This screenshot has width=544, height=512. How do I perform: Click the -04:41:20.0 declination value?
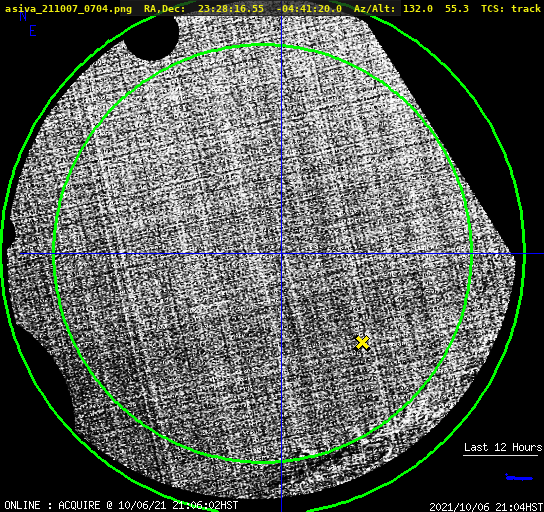[309, 9]
